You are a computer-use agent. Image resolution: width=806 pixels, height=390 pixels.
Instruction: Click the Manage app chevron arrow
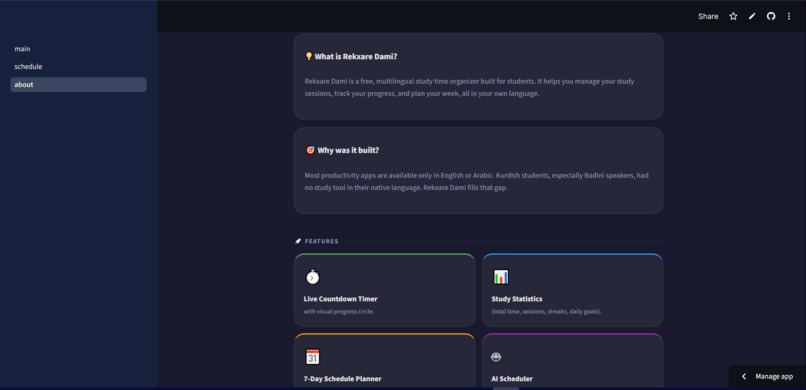coord(744,377)
